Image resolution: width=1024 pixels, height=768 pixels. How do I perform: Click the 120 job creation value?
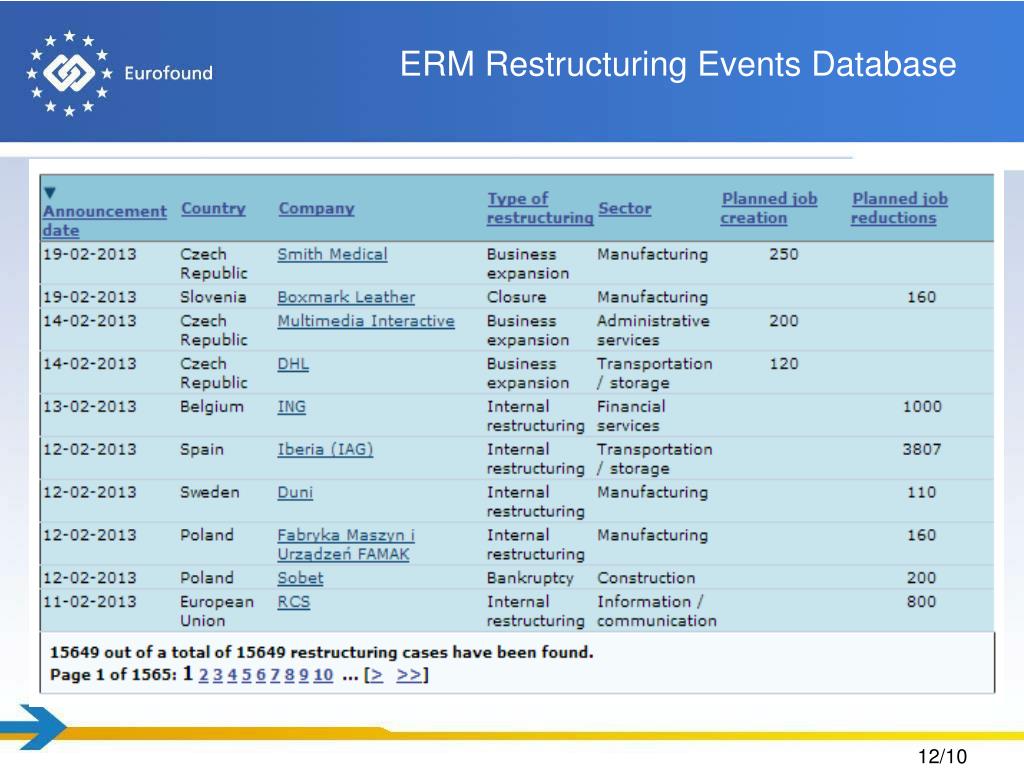coord(784,364)
